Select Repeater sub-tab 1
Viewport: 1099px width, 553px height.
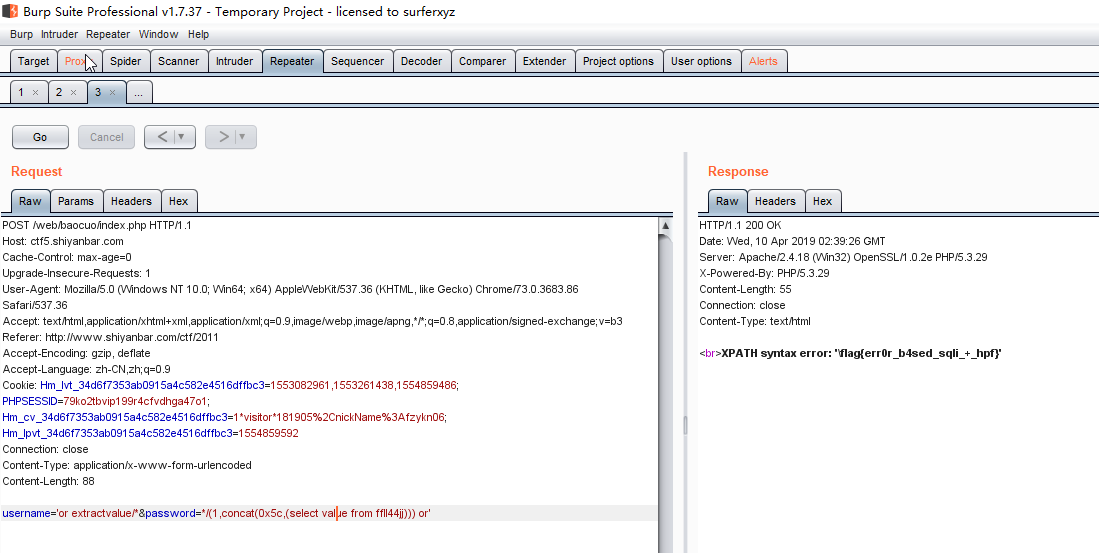[x=21, y=93]
